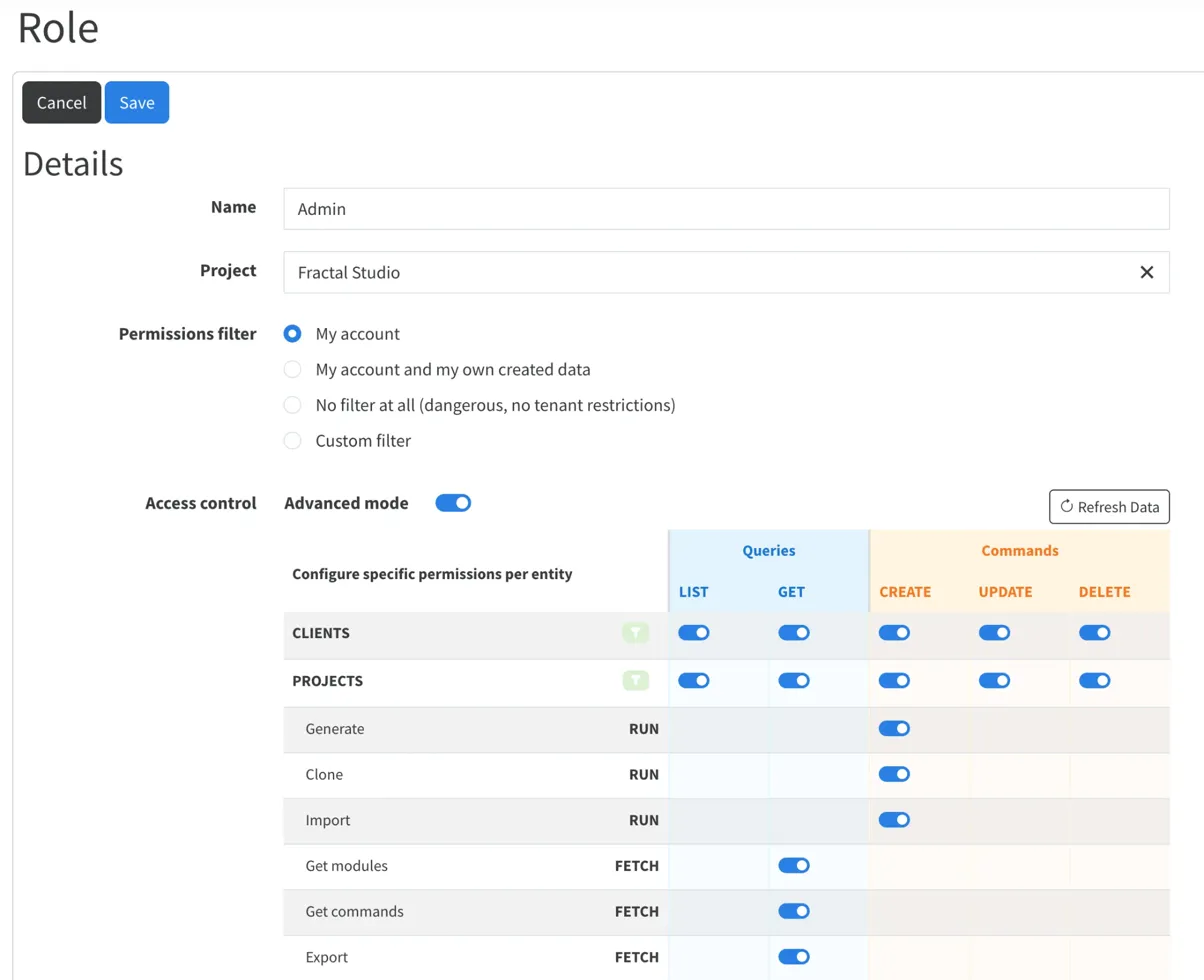Click the Refresh Data button
The image size is (1204, 980).
click(1109, 507)
